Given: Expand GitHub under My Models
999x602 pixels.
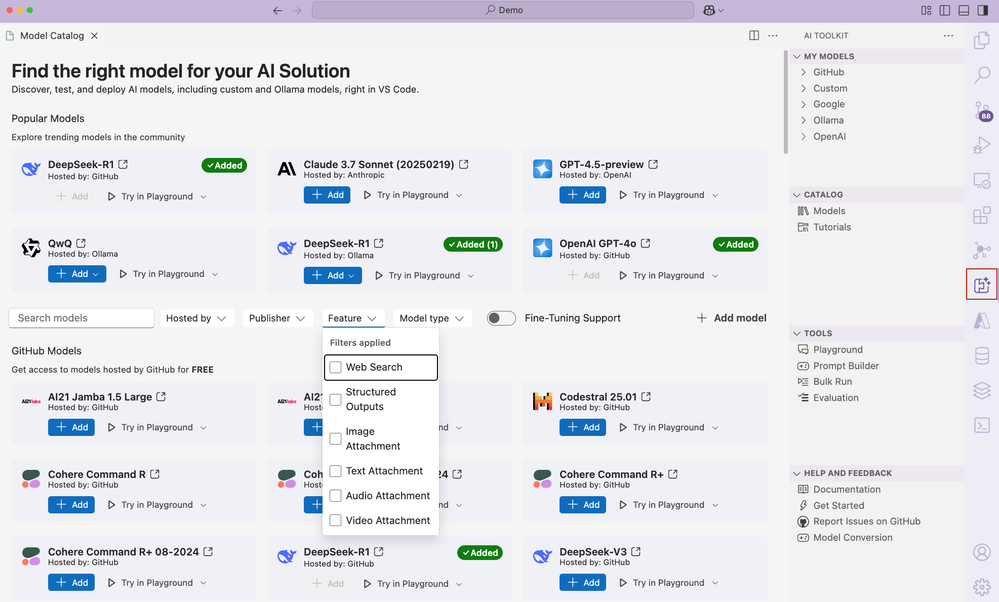Looking at the screenshot, I should pos(828,73).
